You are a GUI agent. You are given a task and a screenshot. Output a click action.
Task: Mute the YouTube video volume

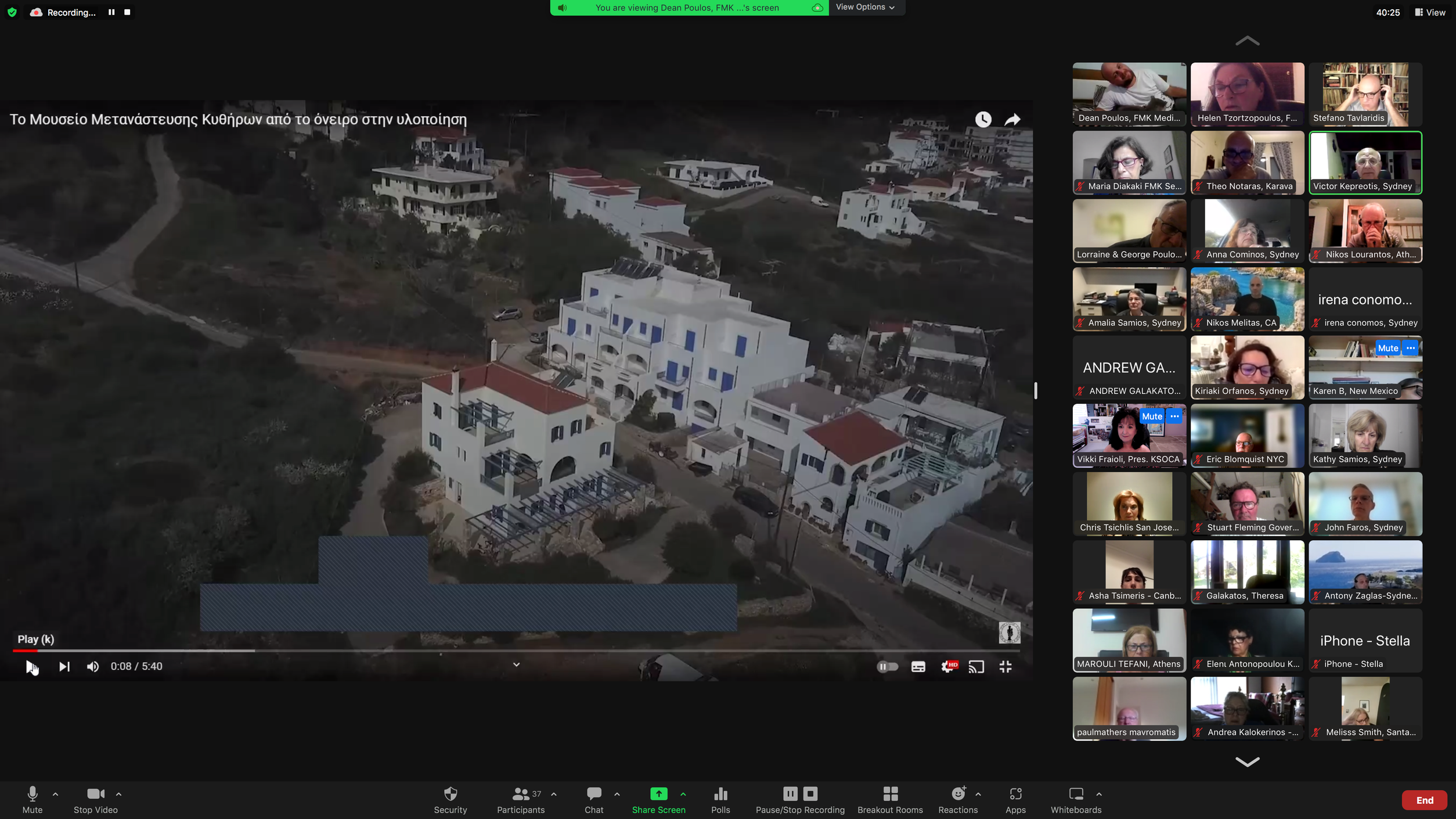[92, 667]
